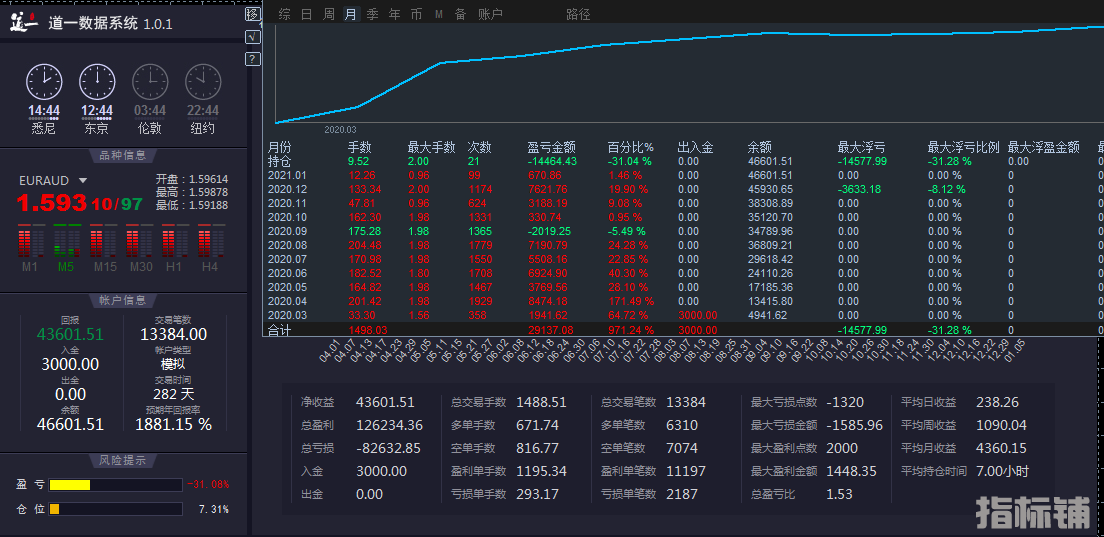Click the 合计 total row label
Viewport: 1104px width, 537px height.
280,329
